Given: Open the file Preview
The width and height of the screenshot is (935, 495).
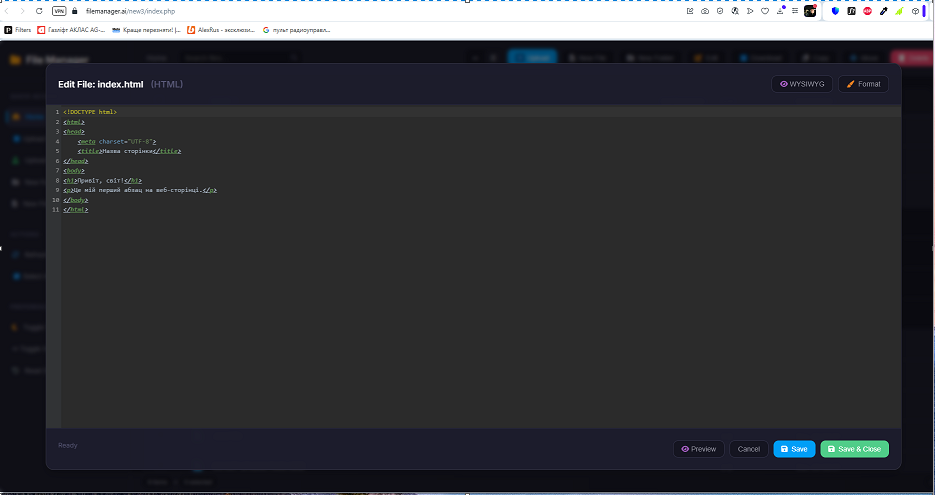Looking at the screenshot, I should coord(699,449).
